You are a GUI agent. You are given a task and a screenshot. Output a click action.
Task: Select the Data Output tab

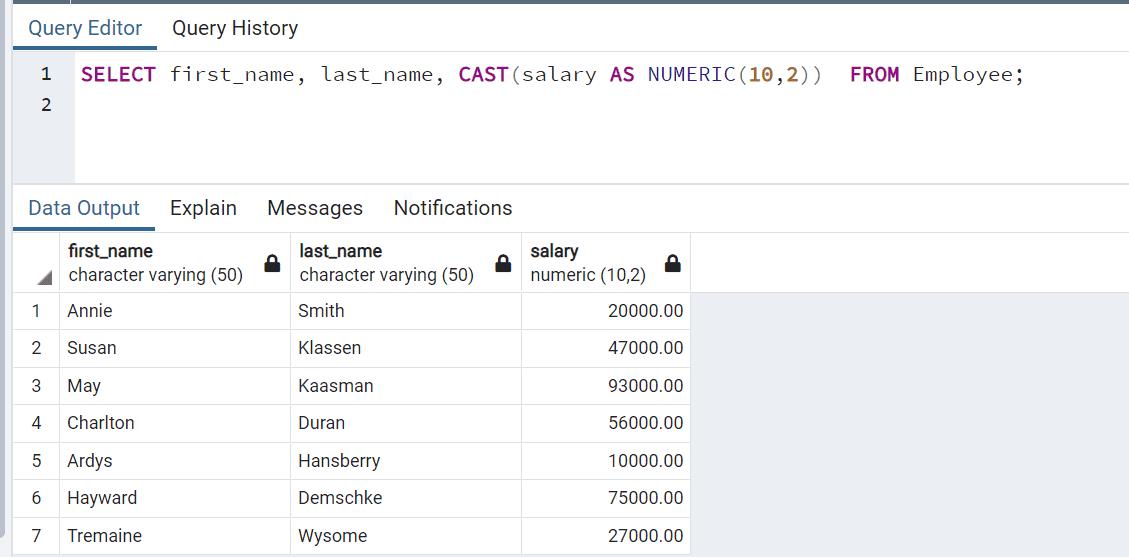[x=84, y=208]
